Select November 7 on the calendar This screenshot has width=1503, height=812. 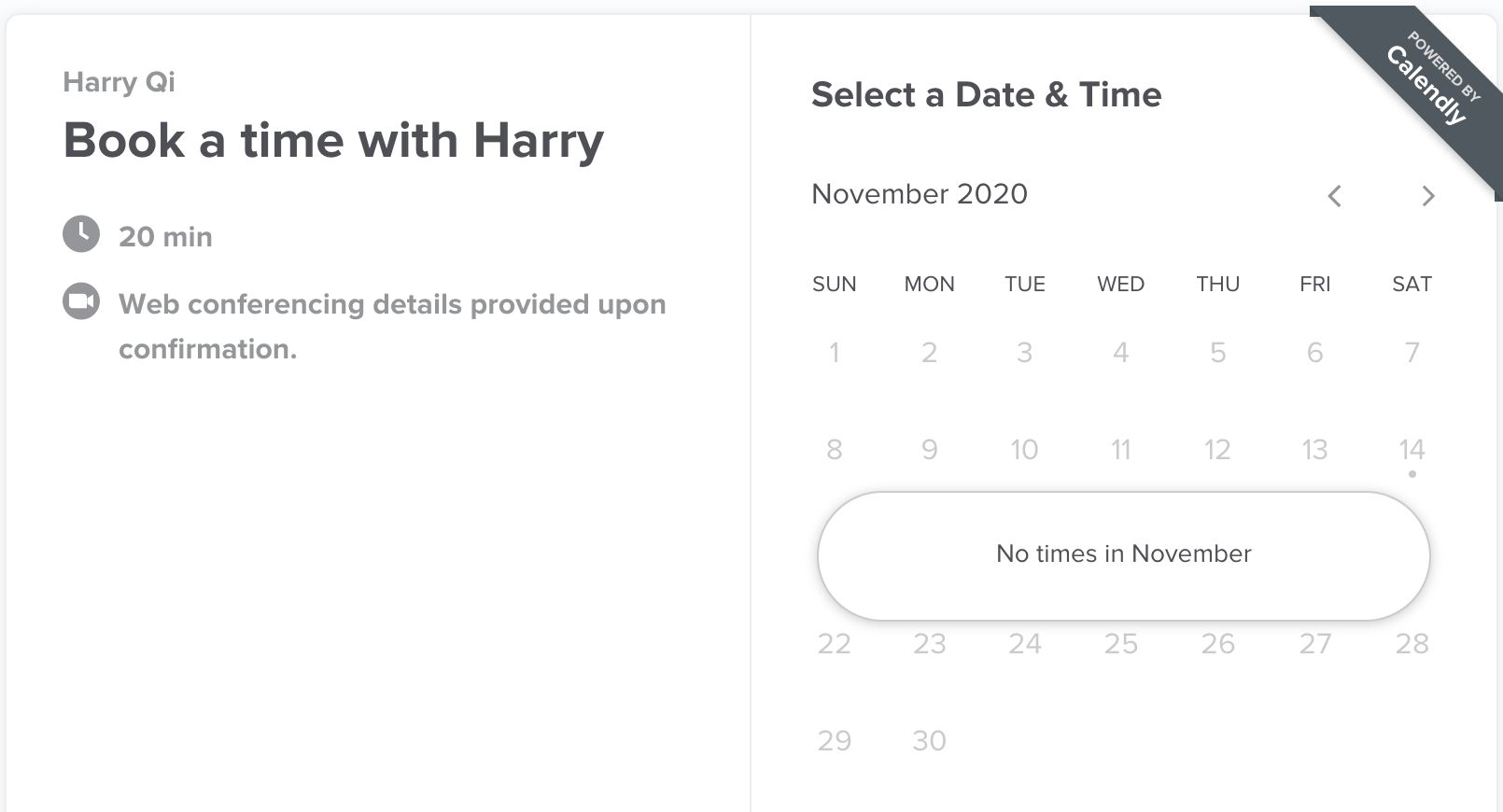click(1412, 352)
